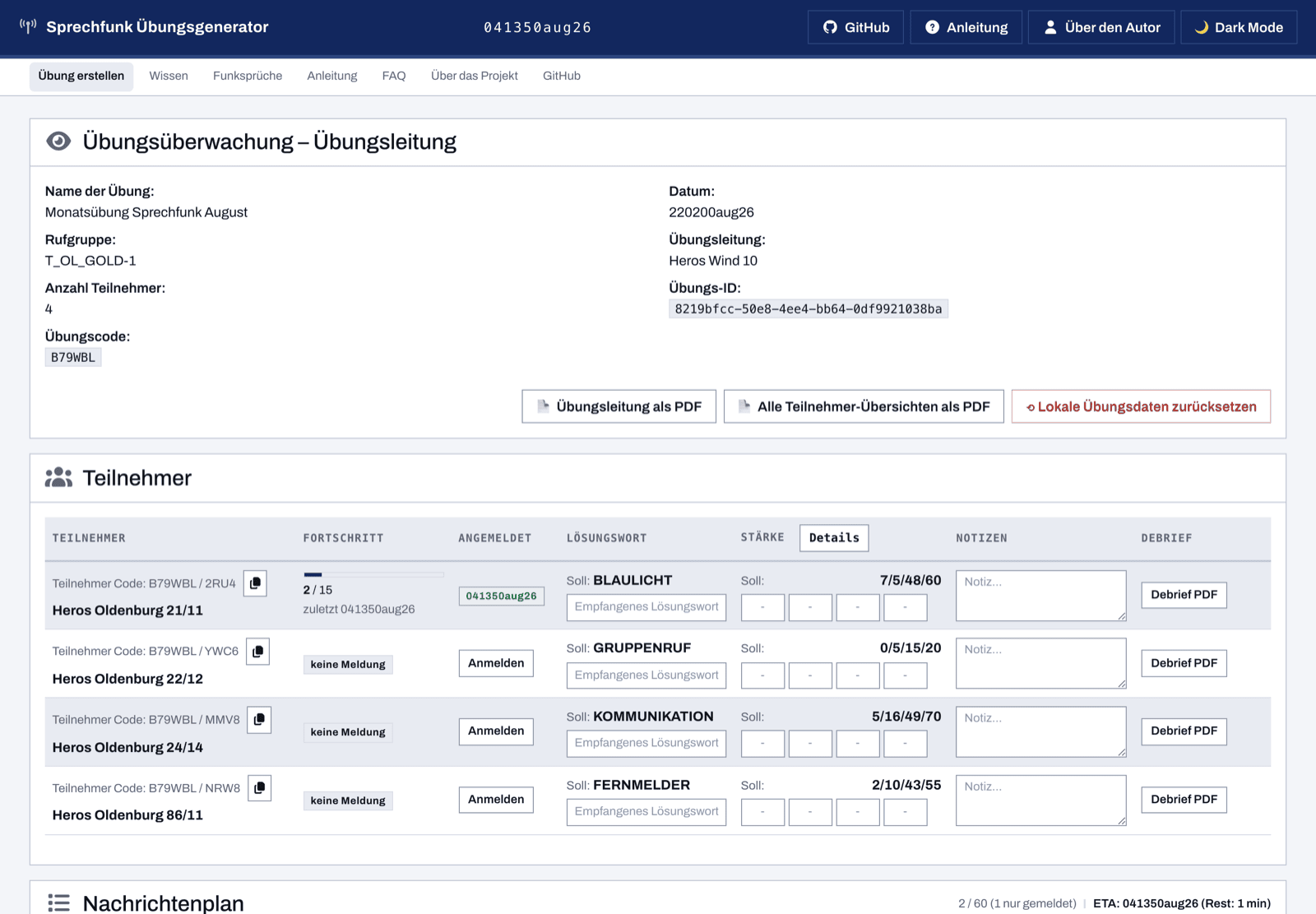Screen dimensions: 1316x914
Task: Click Notiz field for Heros Oldenburg 21/11
Action: (x=1041, y=596)
